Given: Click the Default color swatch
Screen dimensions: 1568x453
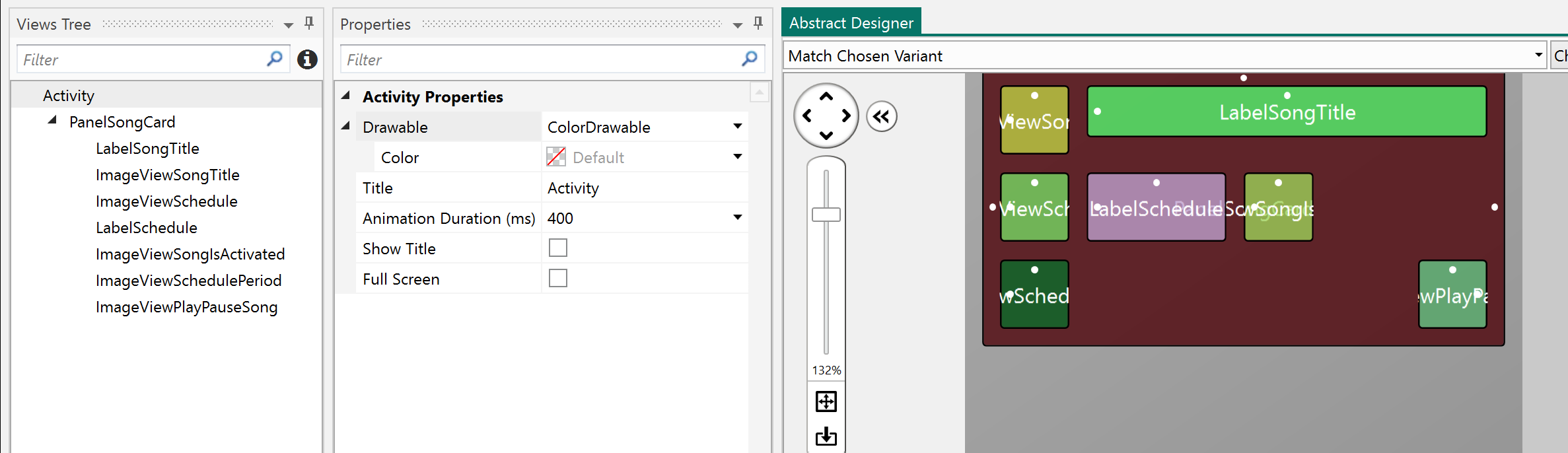Looking at the screenshot, I should tap(556, 157).
